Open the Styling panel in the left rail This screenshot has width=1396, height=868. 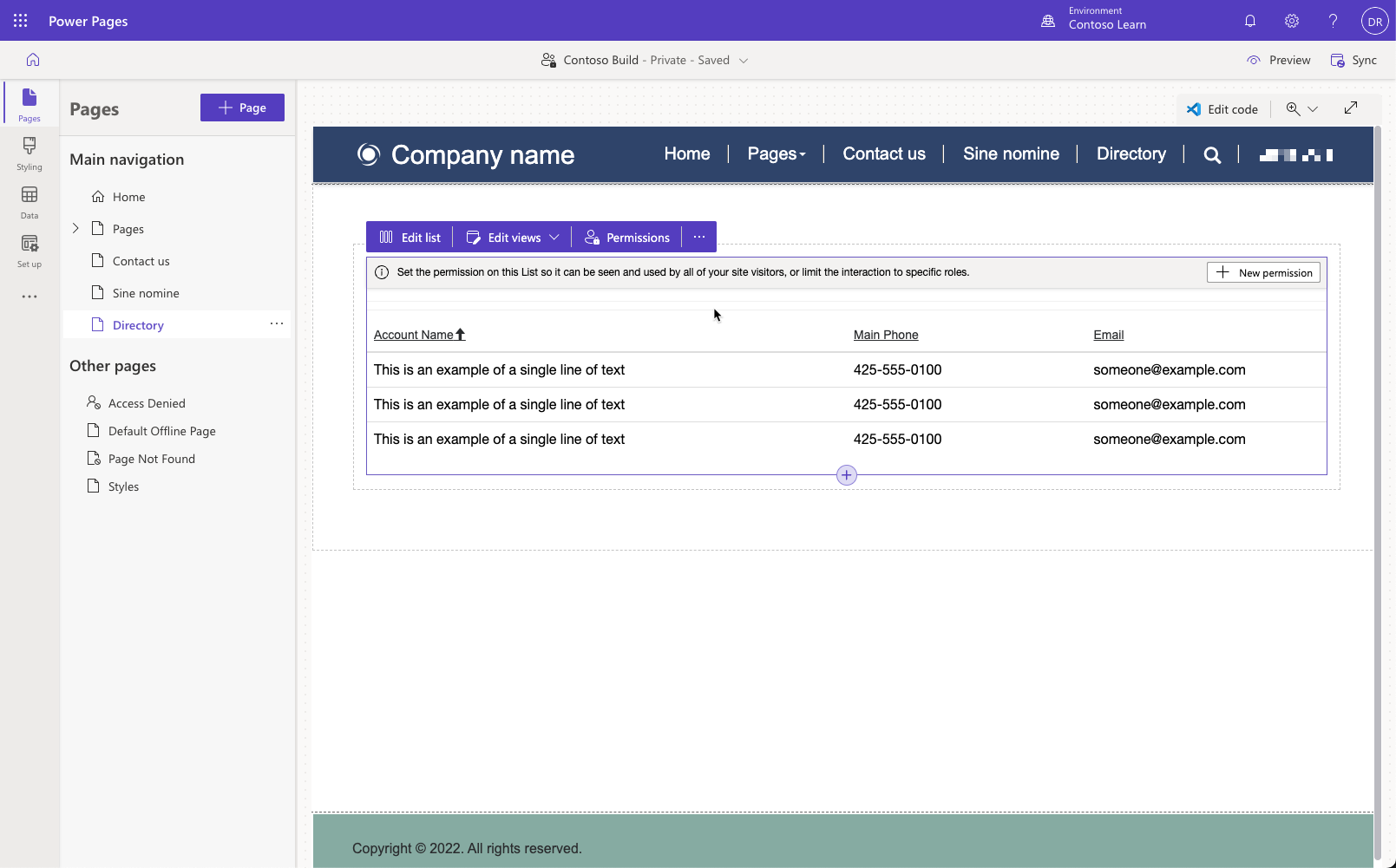(29, 153)
